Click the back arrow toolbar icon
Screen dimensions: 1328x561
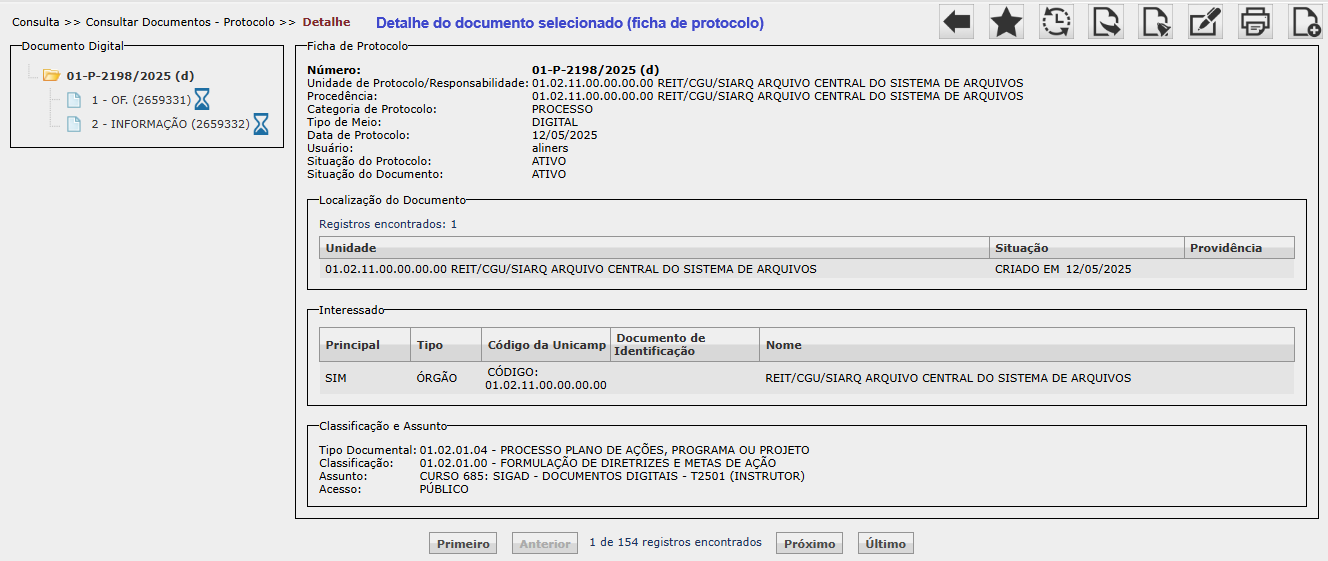coord(957,21)
